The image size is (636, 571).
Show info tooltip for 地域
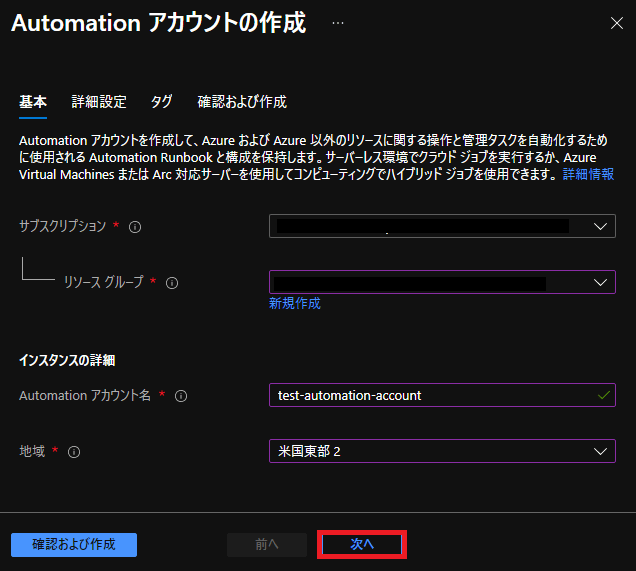(74, 452)
